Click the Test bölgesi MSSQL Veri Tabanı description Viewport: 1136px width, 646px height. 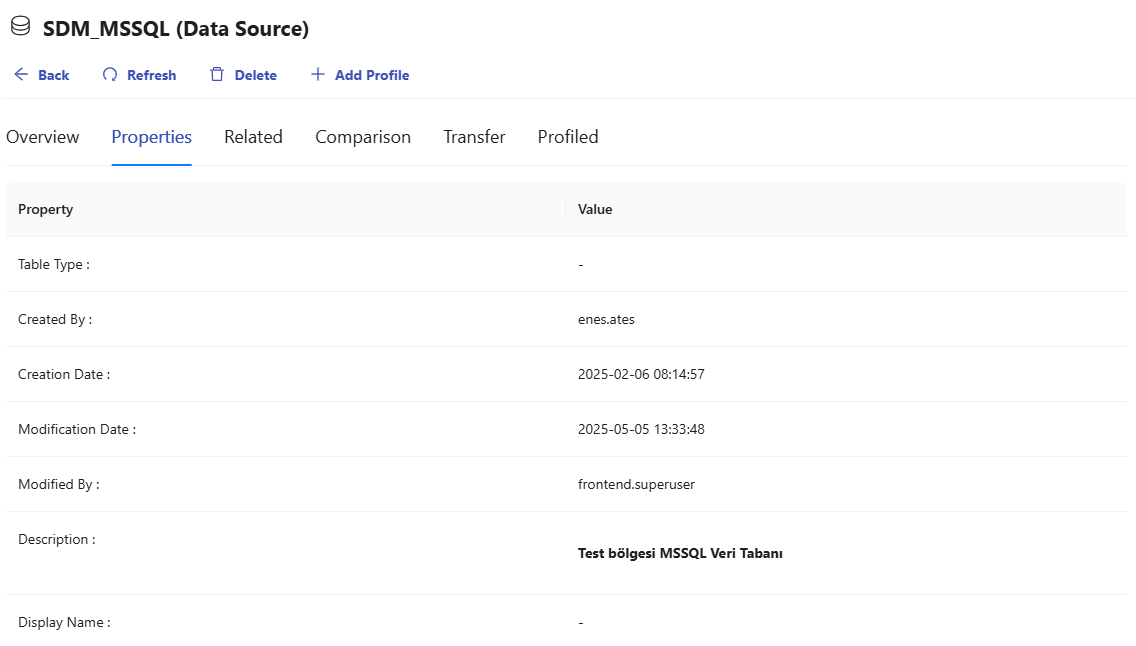[x=680, y=553]
